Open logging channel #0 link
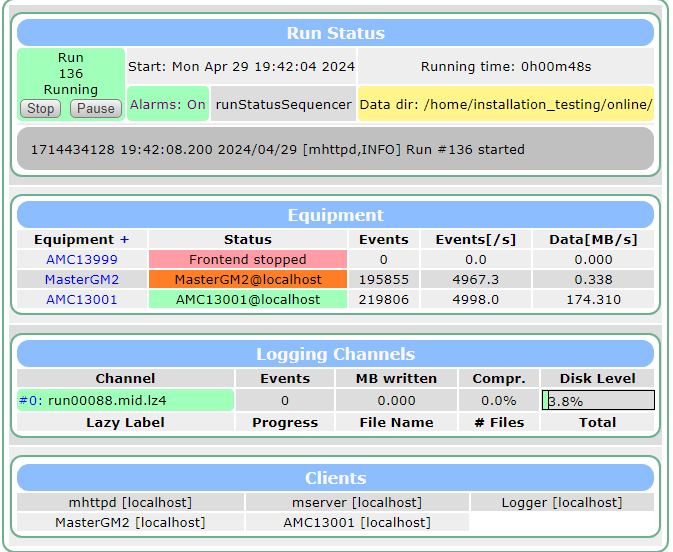673x552 pixels. tap(30, 400)
